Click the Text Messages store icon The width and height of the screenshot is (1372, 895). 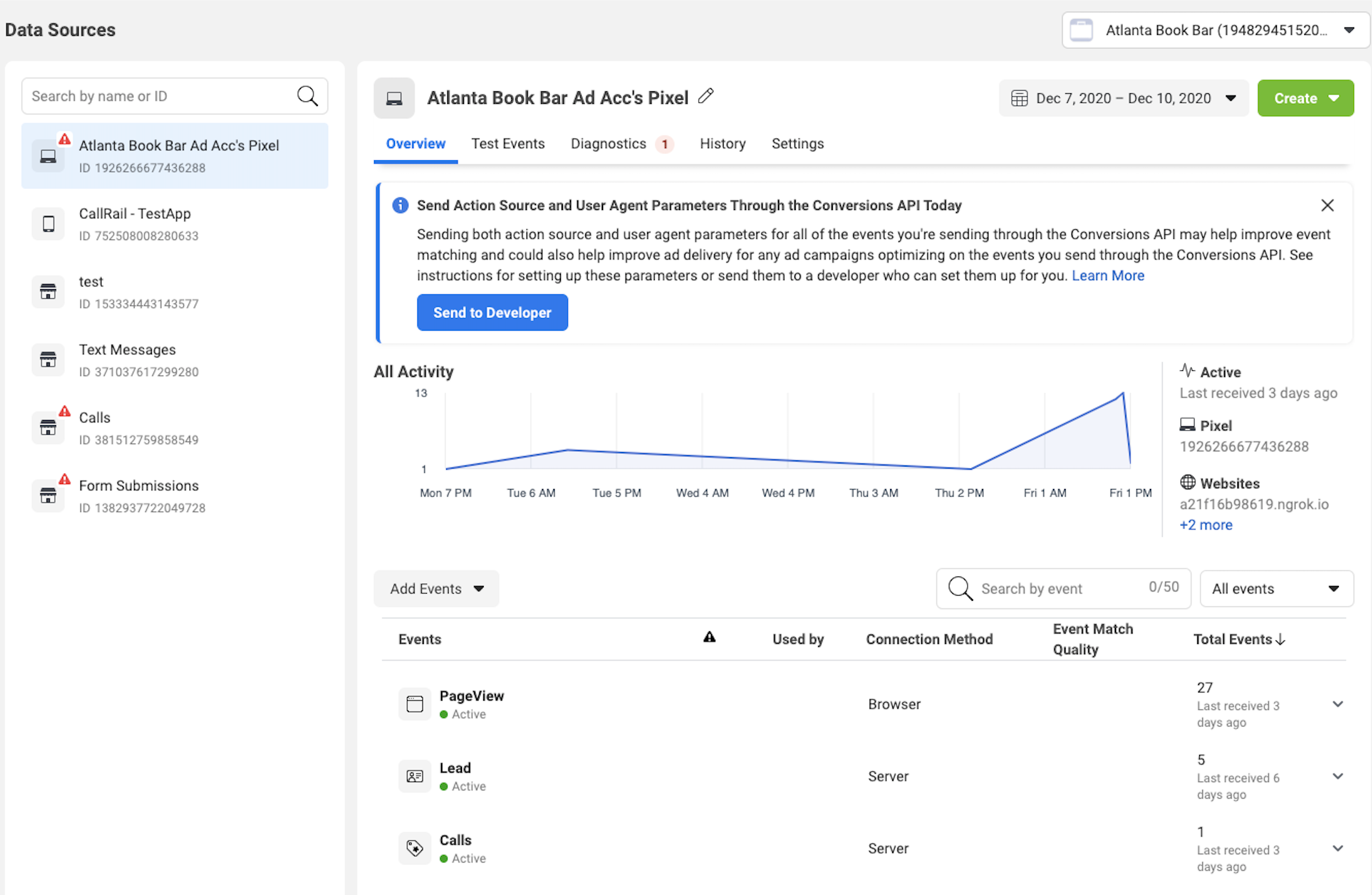(48, 360)
